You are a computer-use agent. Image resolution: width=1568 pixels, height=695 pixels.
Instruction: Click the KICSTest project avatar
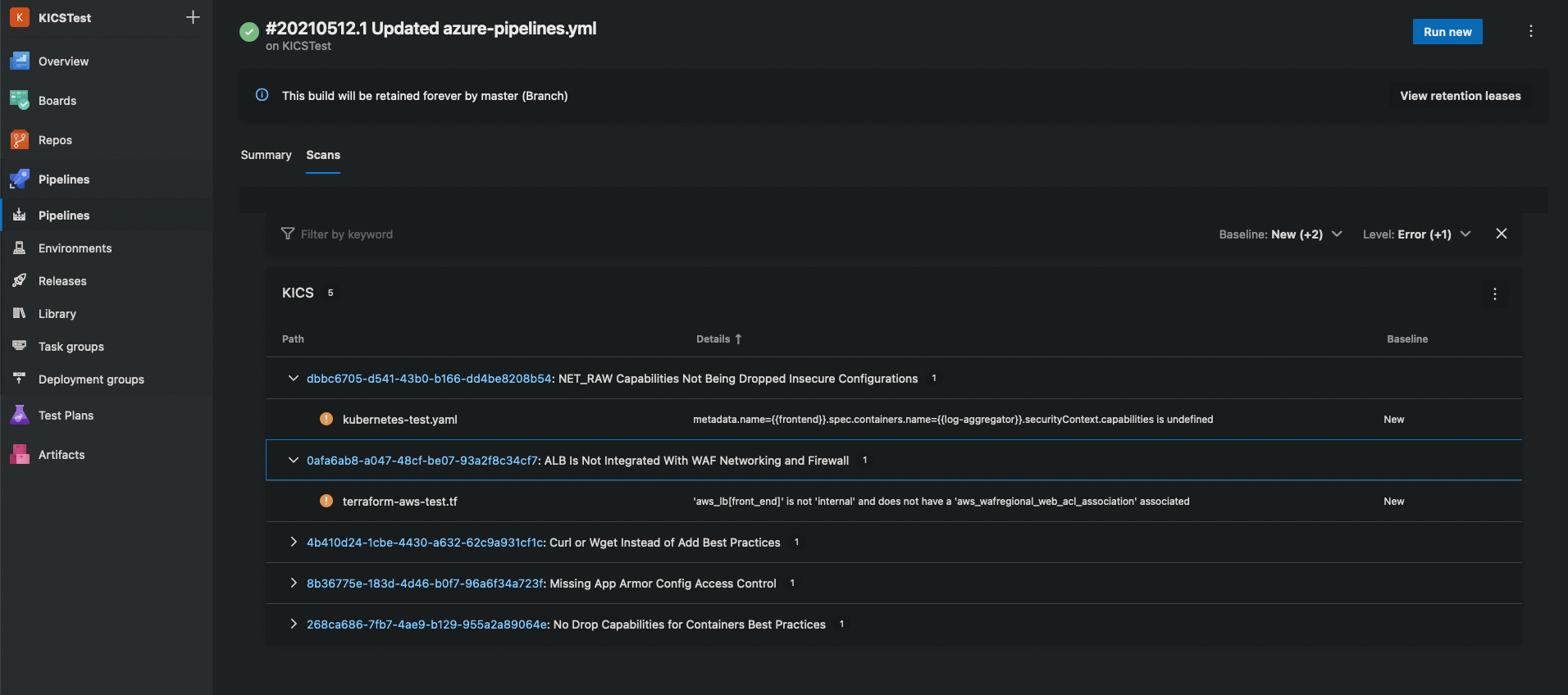coord(20,17)
